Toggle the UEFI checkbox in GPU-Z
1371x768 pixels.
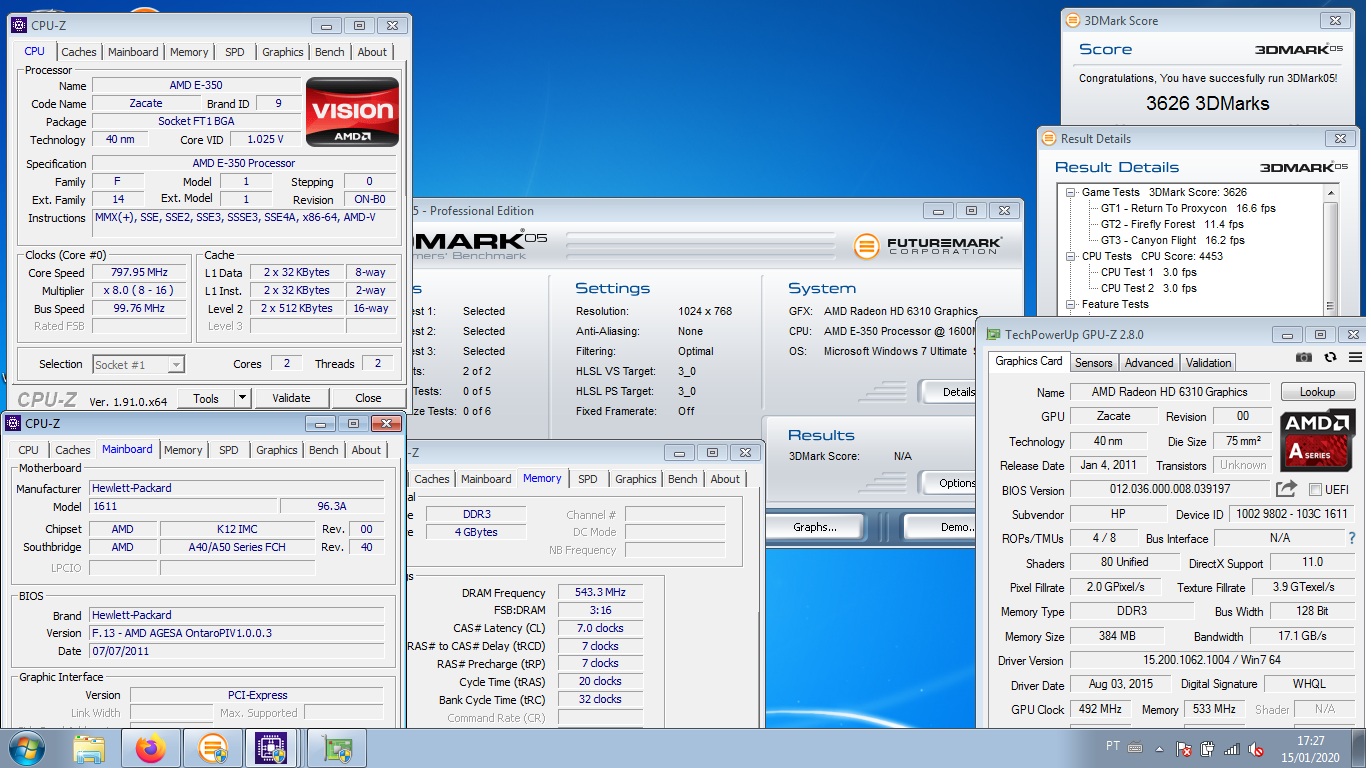pyautogui.click(x=1315, y=490)
